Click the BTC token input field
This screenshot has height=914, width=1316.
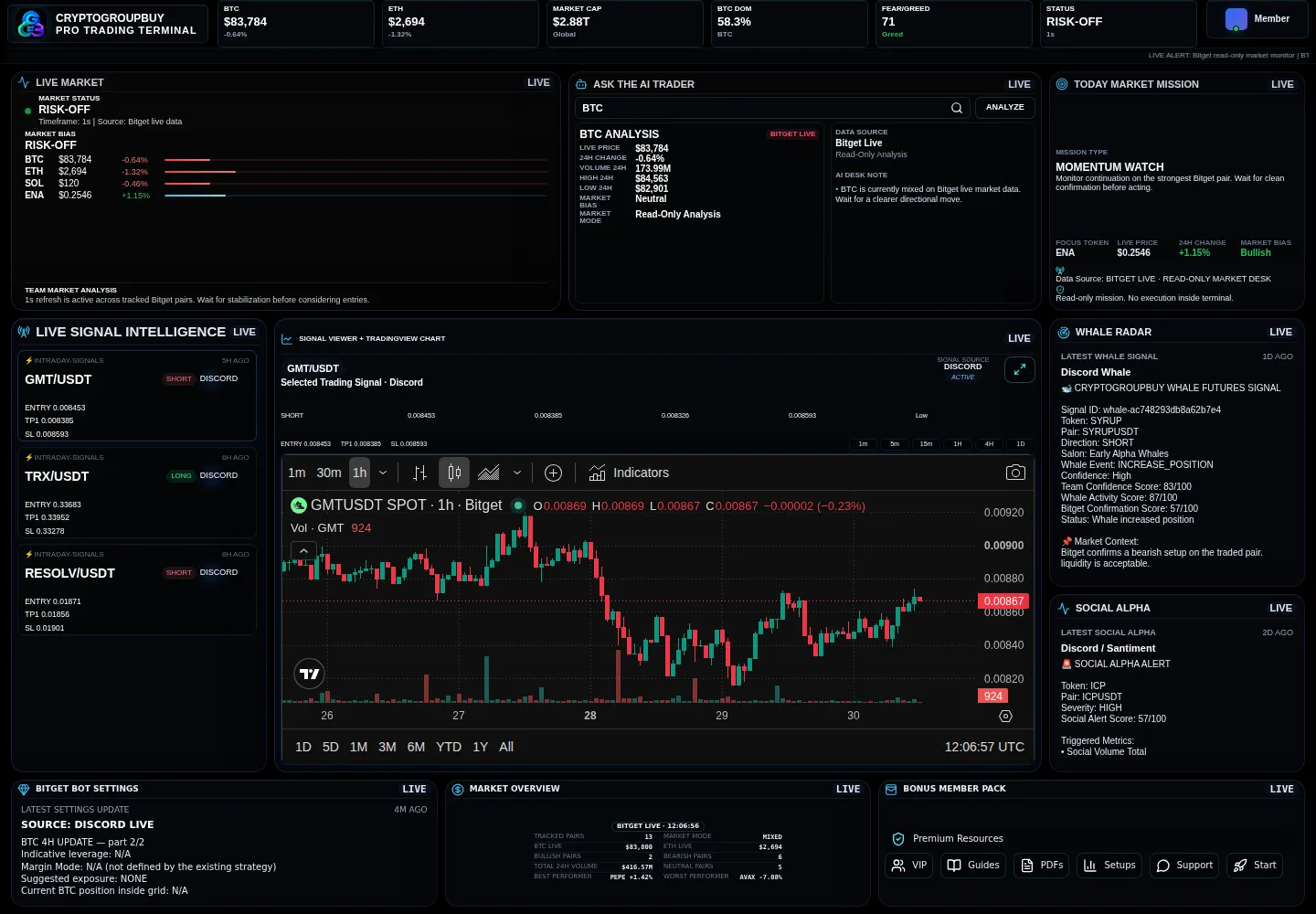click(763, 108)
